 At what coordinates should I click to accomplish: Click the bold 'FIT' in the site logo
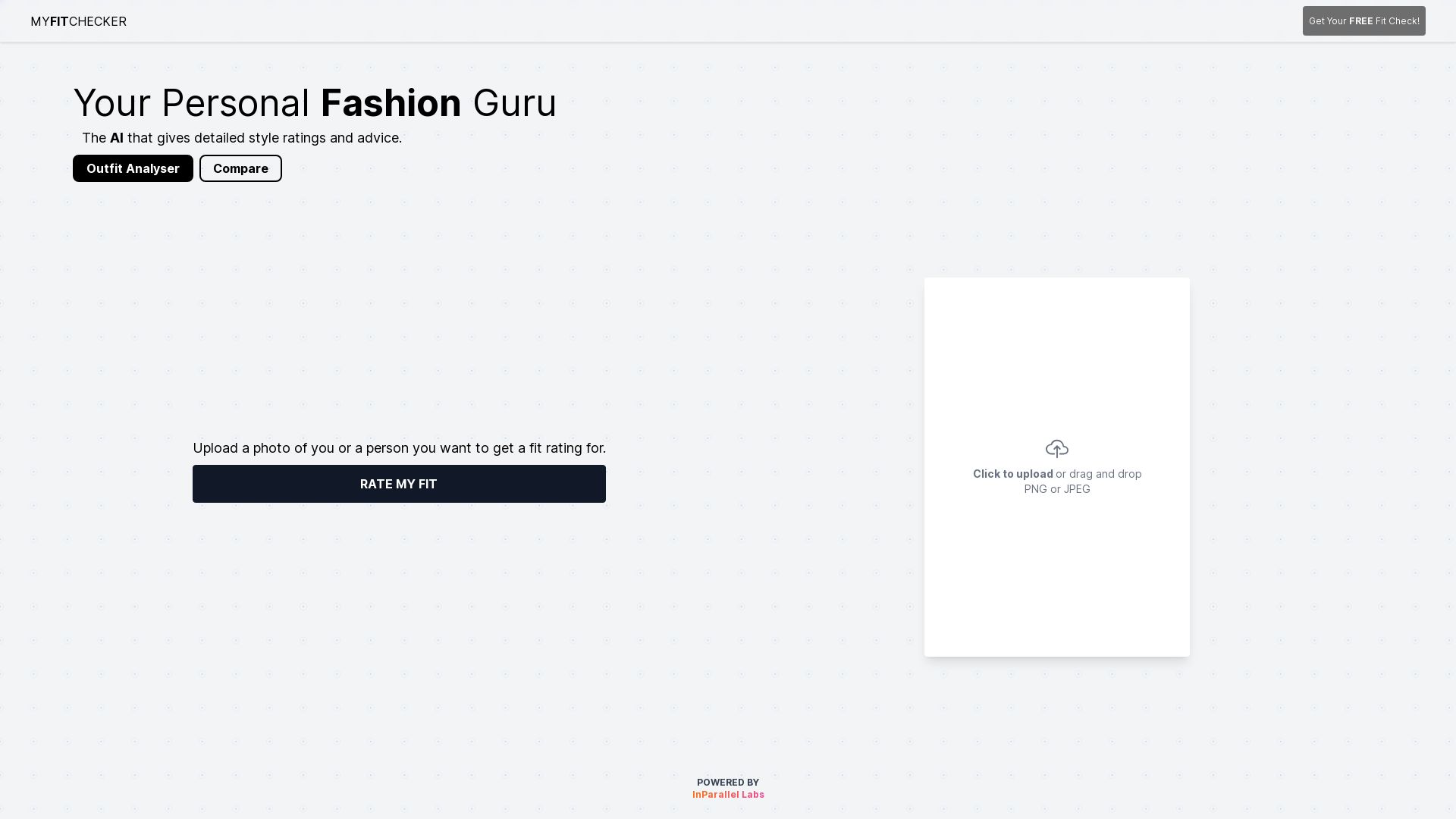[x=59, y=21]
